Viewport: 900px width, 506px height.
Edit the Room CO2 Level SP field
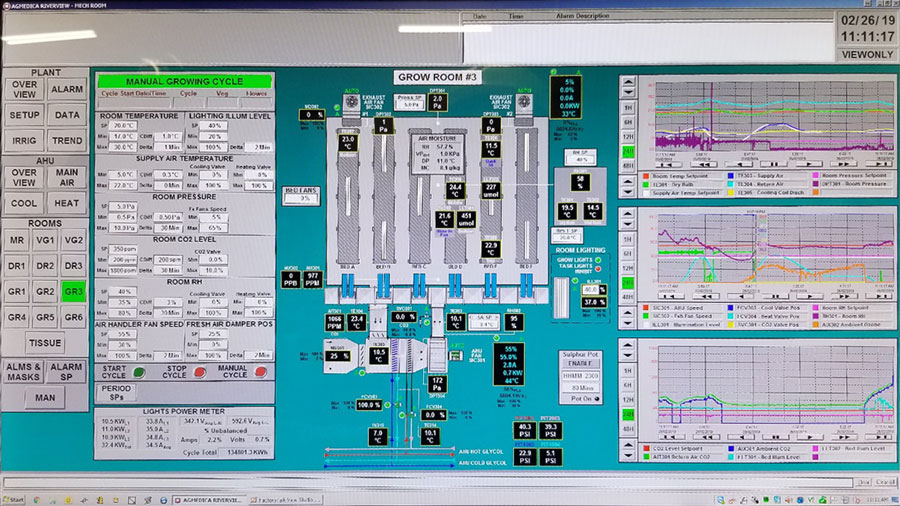[124, 249]
